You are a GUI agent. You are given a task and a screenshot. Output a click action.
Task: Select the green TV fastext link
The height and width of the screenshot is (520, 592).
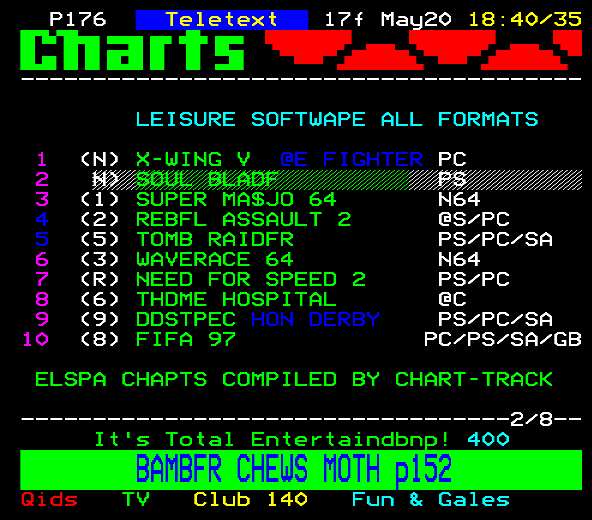click(x=136, y=500)
